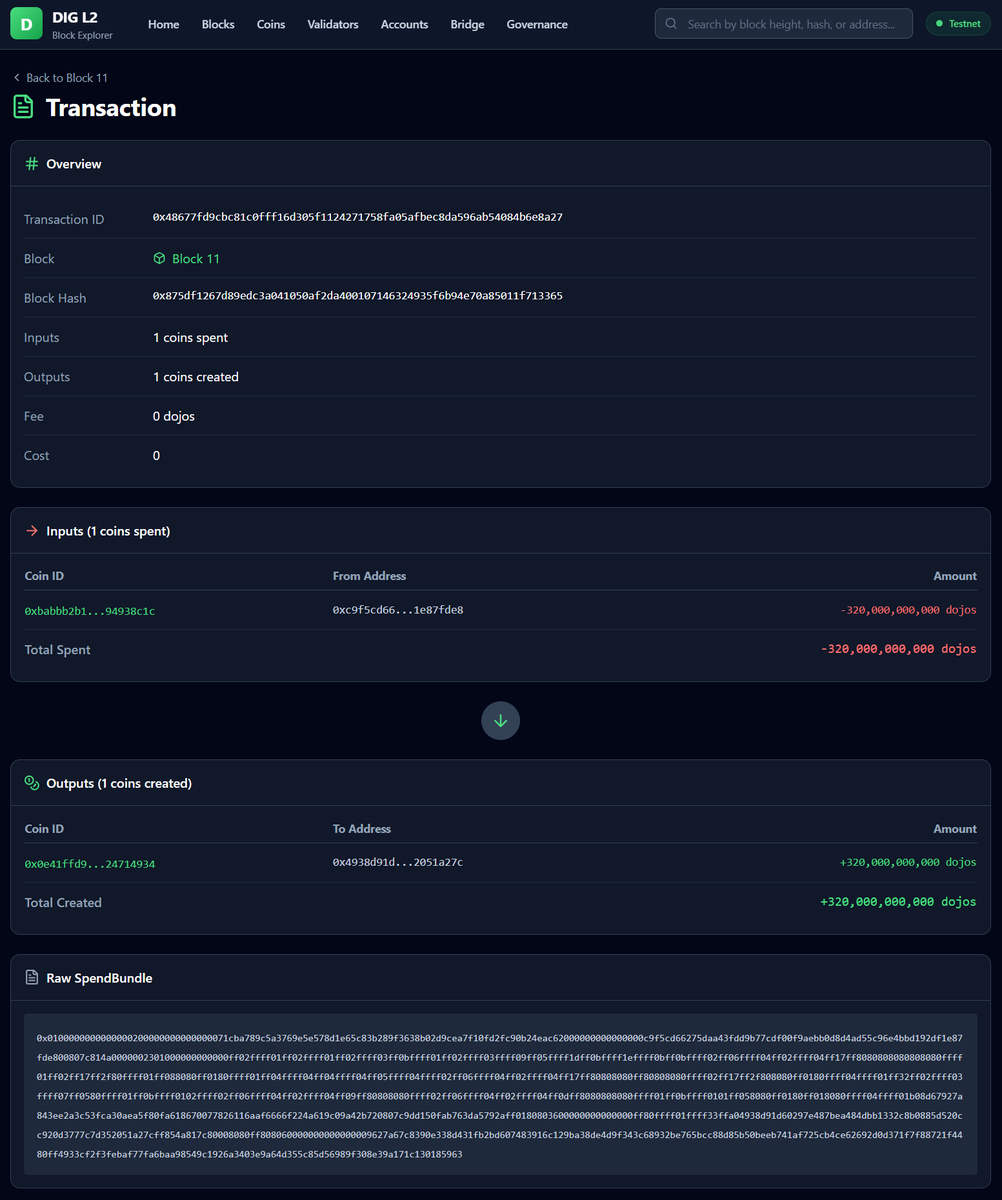
Task: Open output coin 0x0e41ffd9...24714934
Action: [x=90, y=863]
